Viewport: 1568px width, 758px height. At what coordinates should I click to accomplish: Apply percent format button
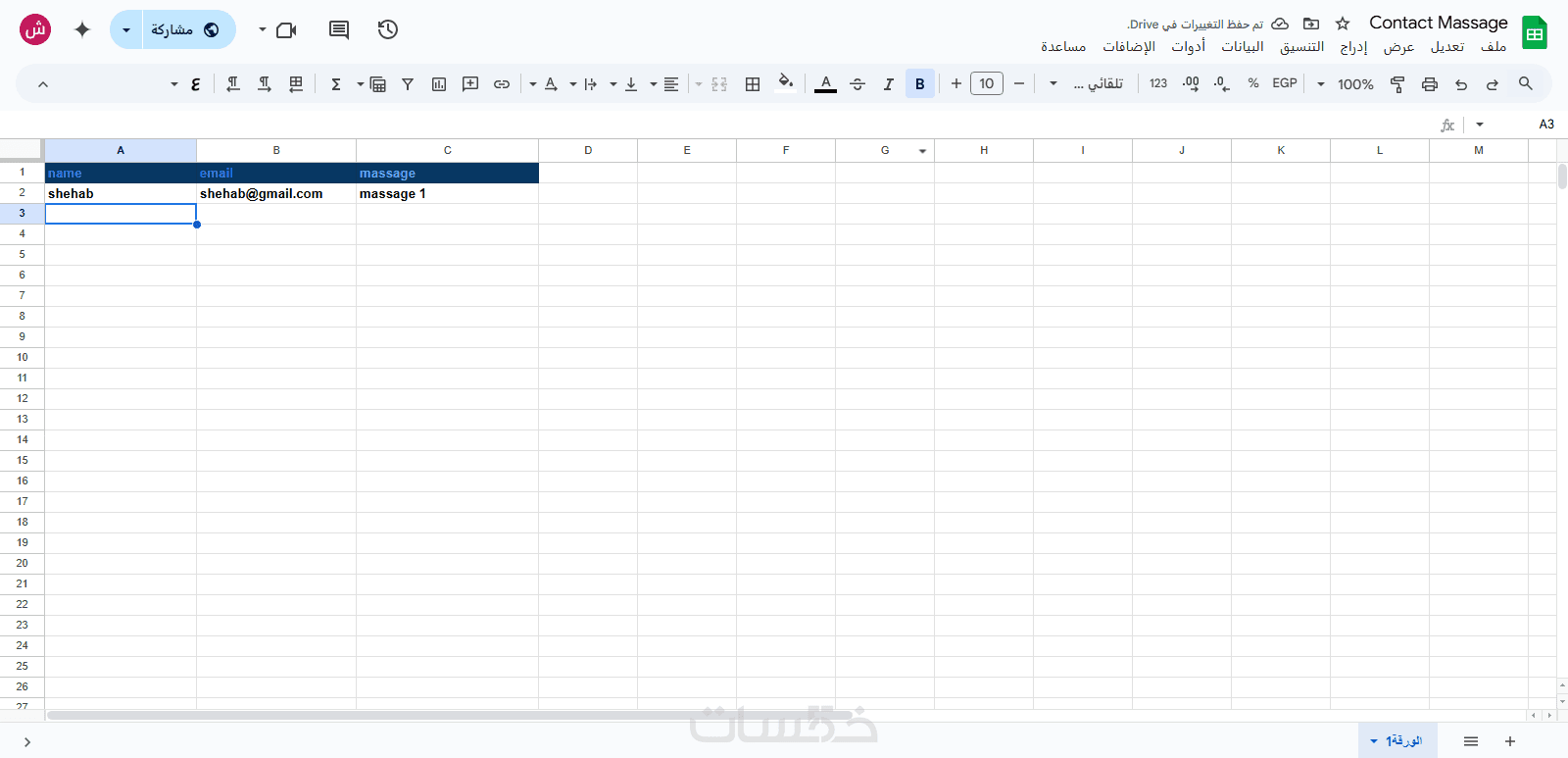(1253, 83)
